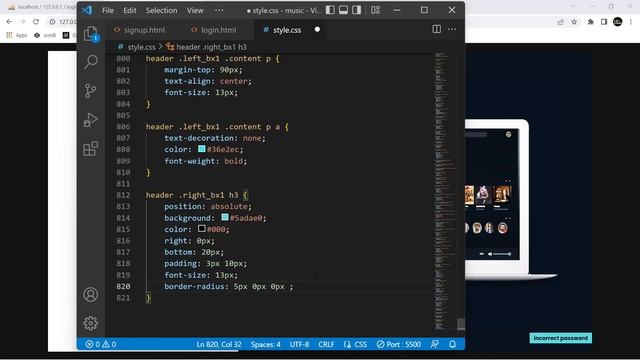
Task: Open browser extensions puzzle icon
Action: click(x=591, y=22)
